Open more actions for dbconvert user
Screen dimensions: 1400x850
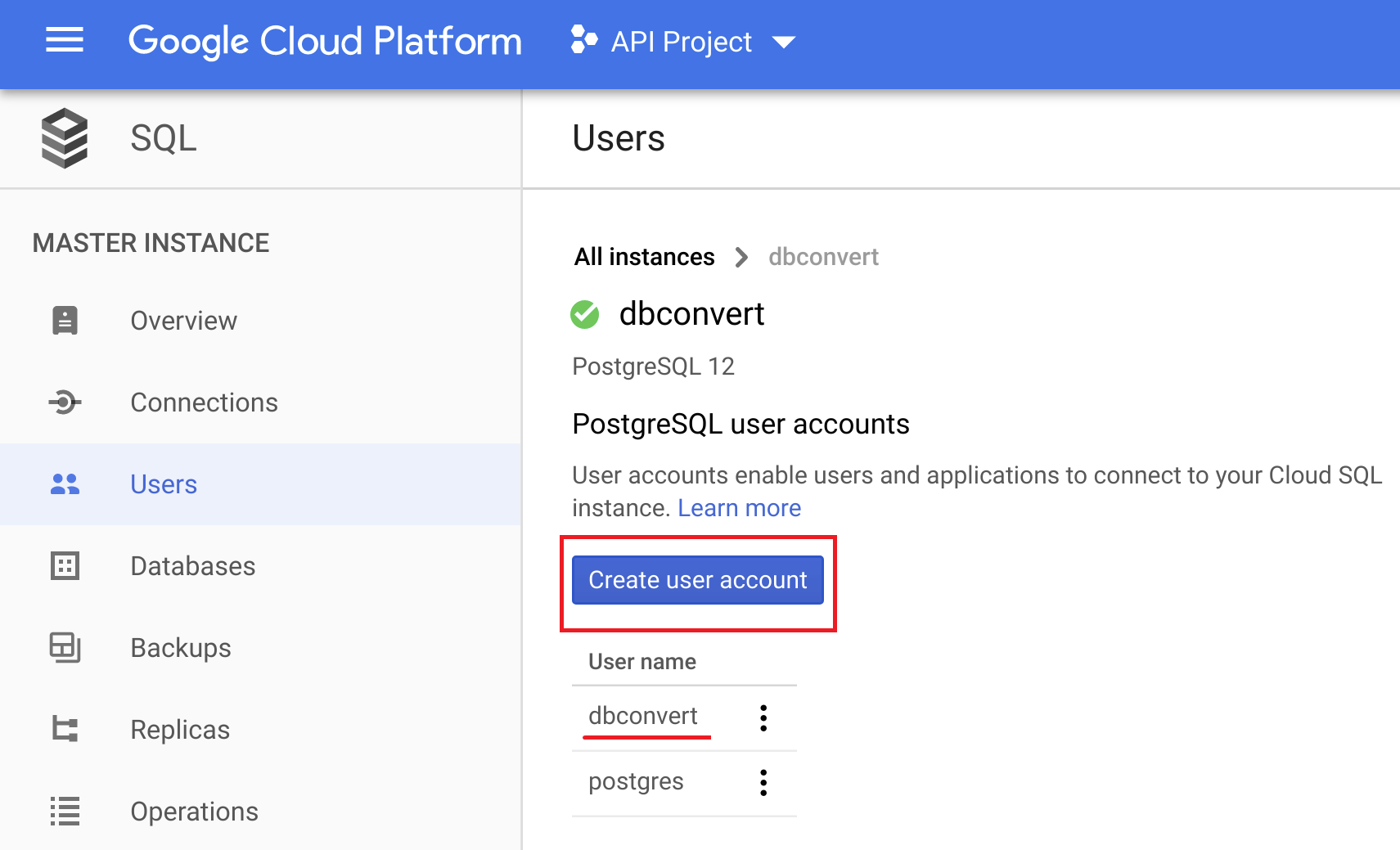coord(763,717)
